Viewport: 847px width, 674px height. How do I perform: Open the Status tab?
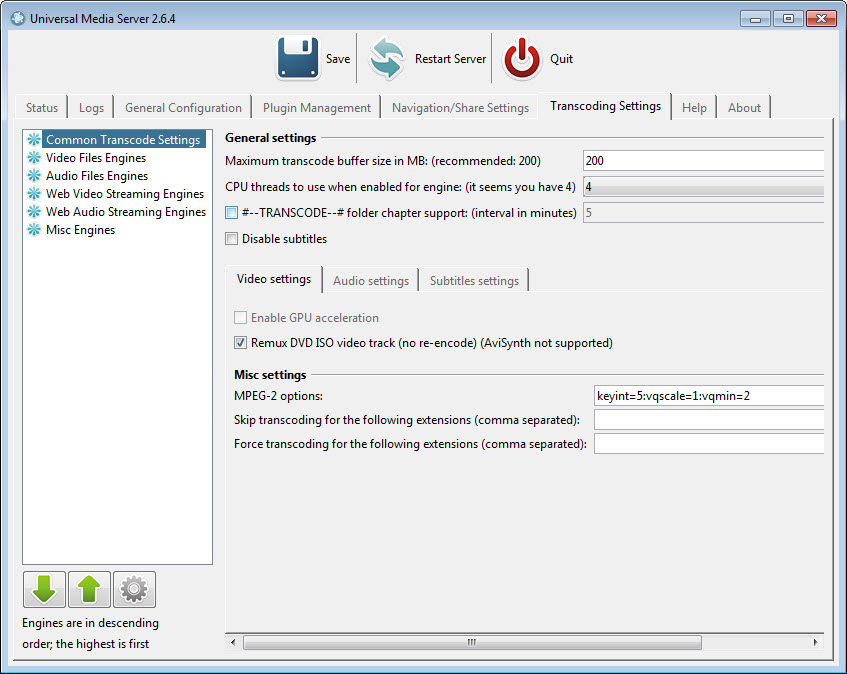[x=42, y=107]
